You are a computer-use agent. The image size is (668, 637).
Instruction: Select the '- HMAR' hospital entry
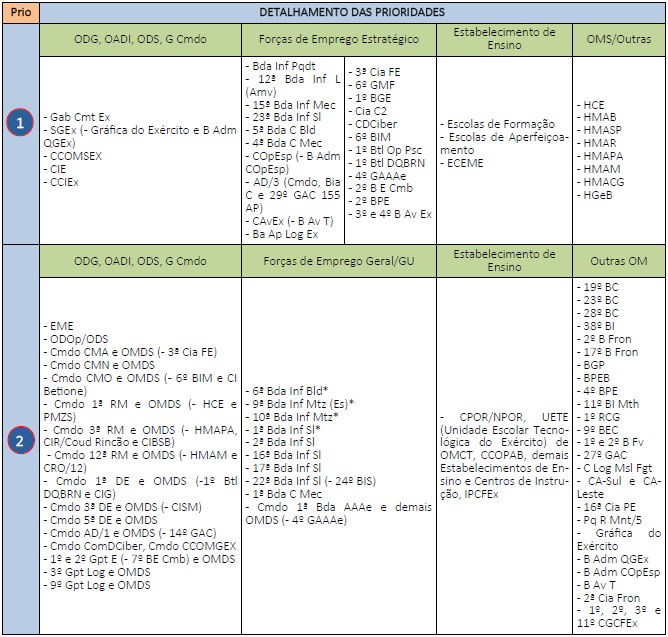597,143
